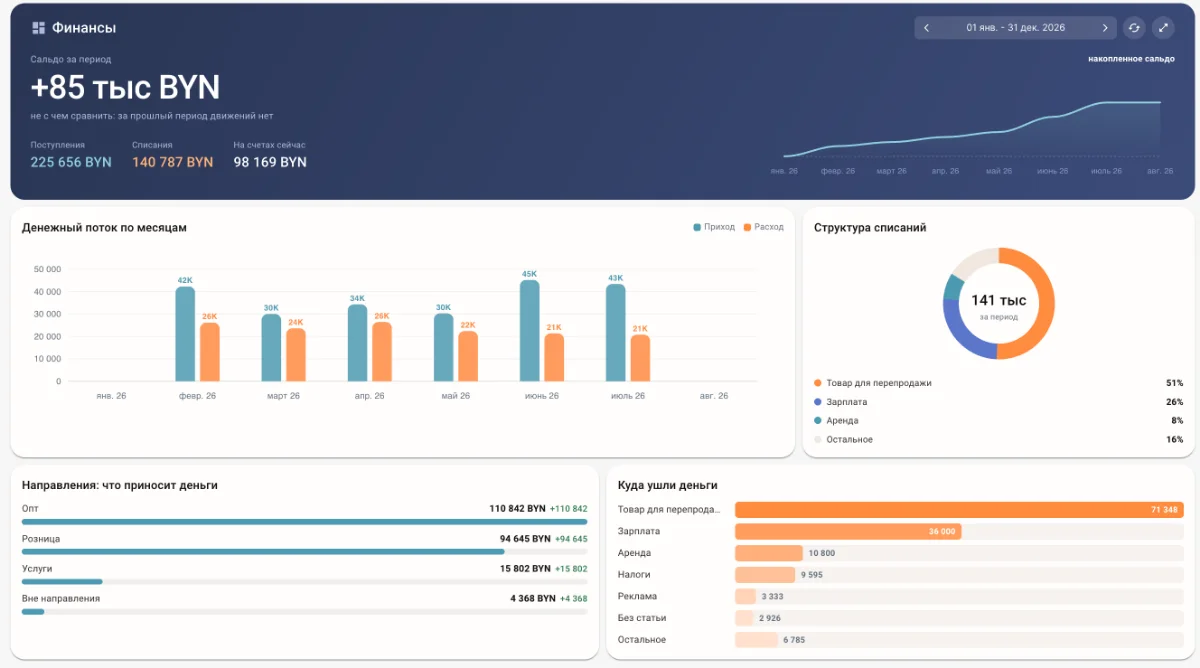Image resolution: width=1200 pixels, height=668 pixels.
Task: Click the Финансы page title
Action: 84,28
